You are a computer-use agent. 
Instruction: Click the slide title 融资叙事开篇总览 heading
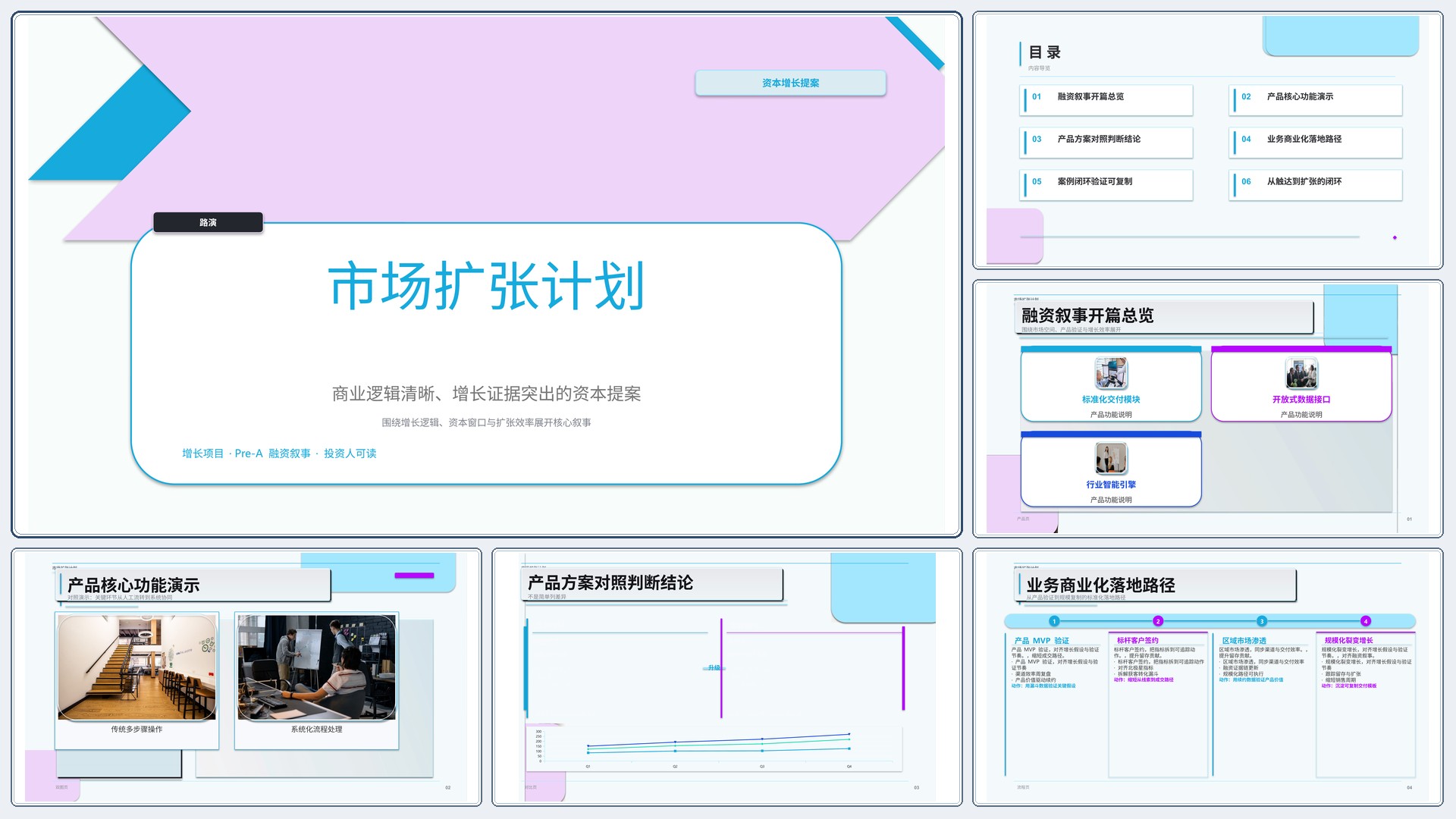[1087, 315]
